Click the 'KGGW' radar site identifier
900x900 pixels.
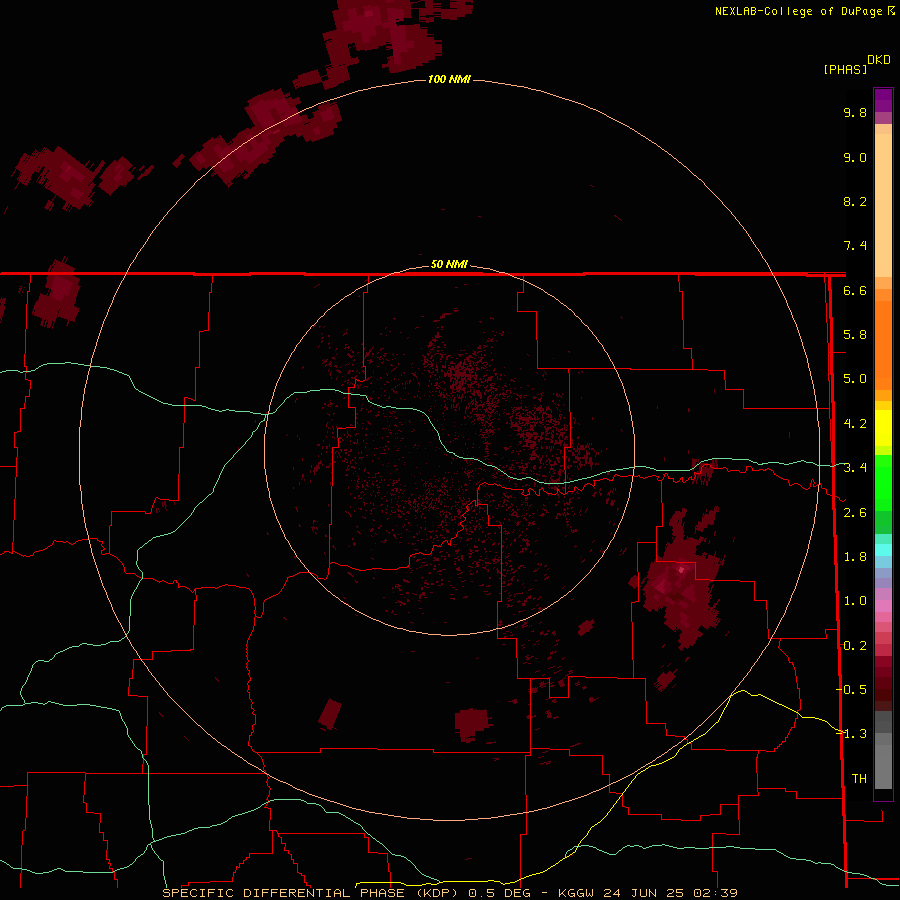[576, 893]
